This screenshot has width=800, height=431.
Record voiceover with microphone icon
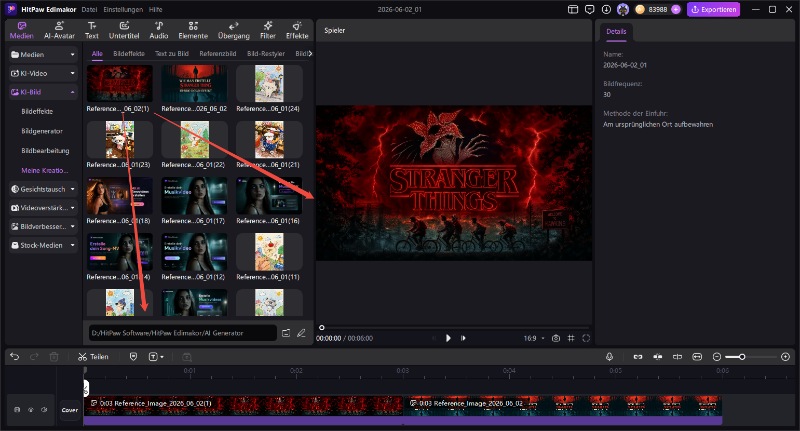tap(609, 357)
